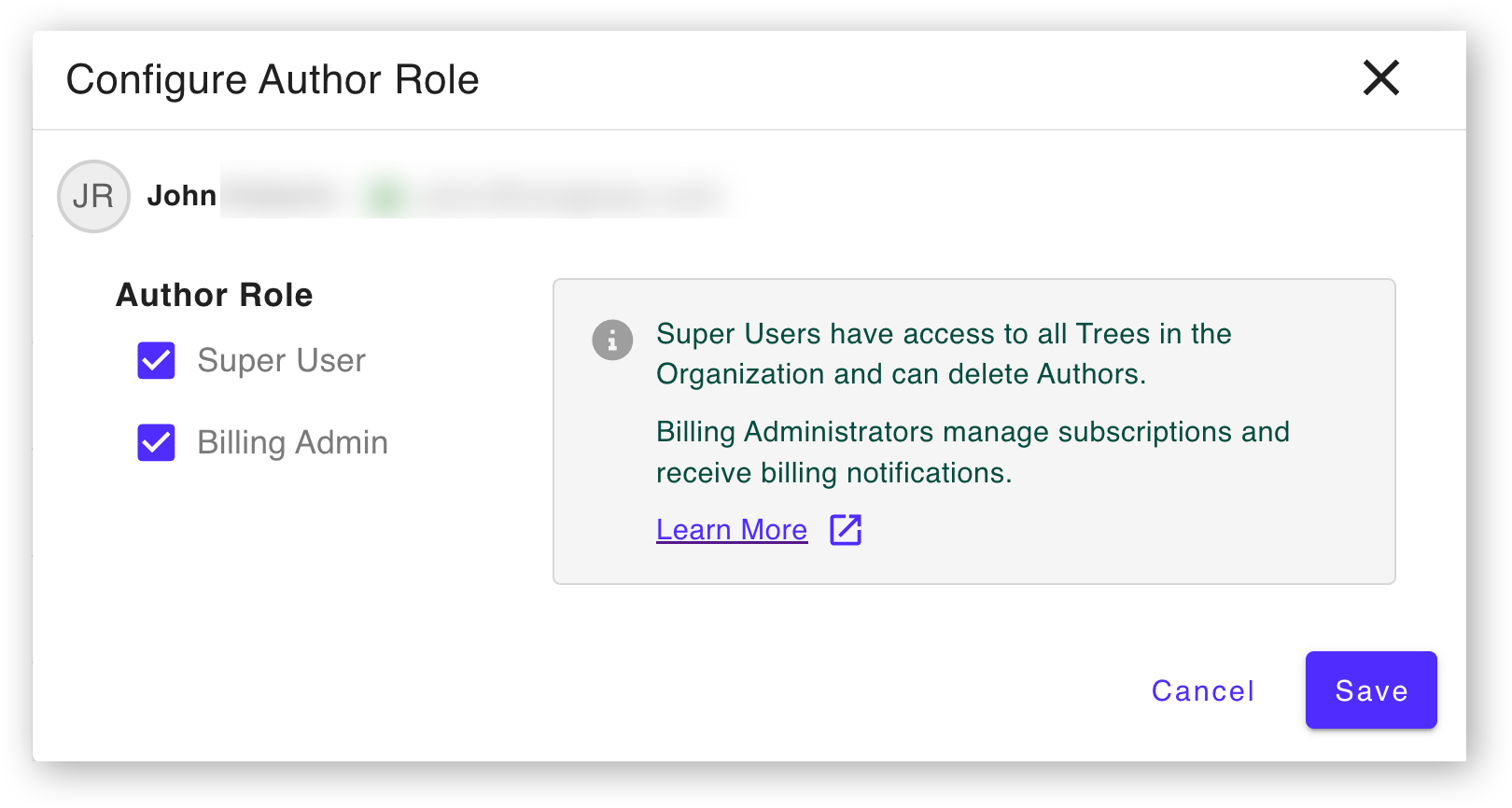
Task: Click the JR avatar circle
Action: (x=93, y=196)
